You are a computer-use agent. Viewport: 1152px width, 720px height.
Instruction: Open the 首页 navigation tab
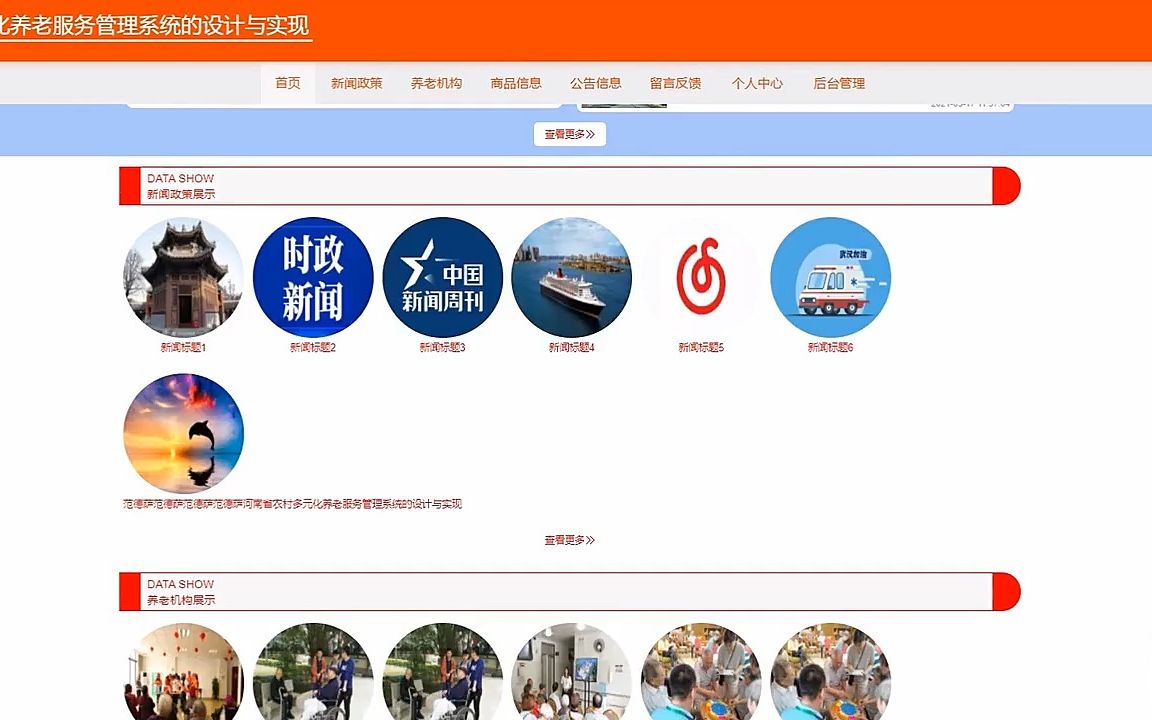287,84
